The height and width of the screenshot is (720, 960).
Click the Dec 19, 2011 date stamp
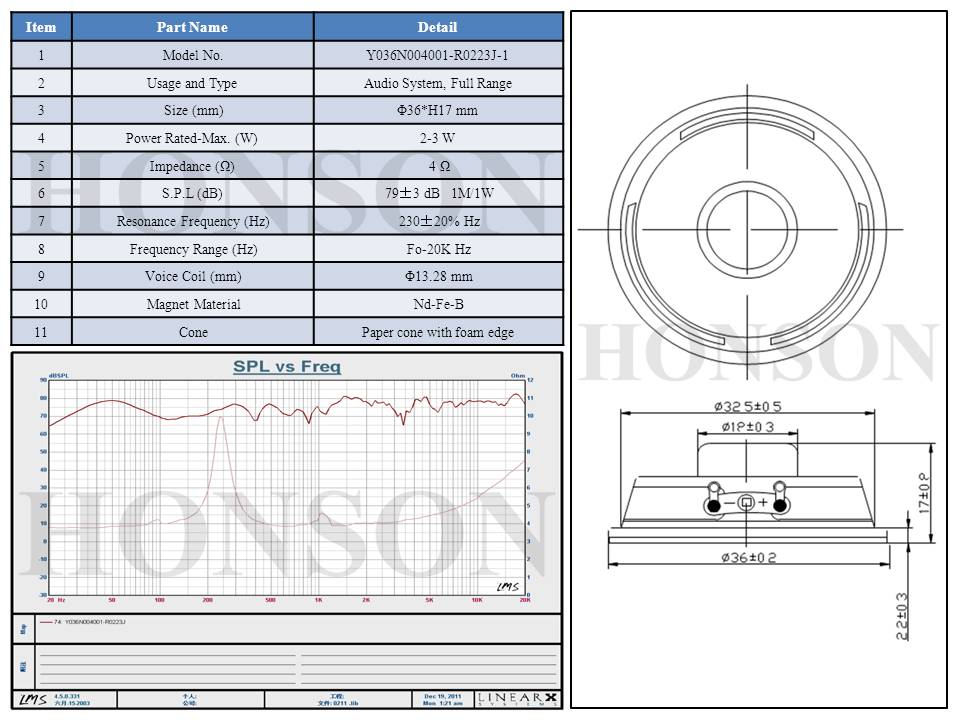442,696
